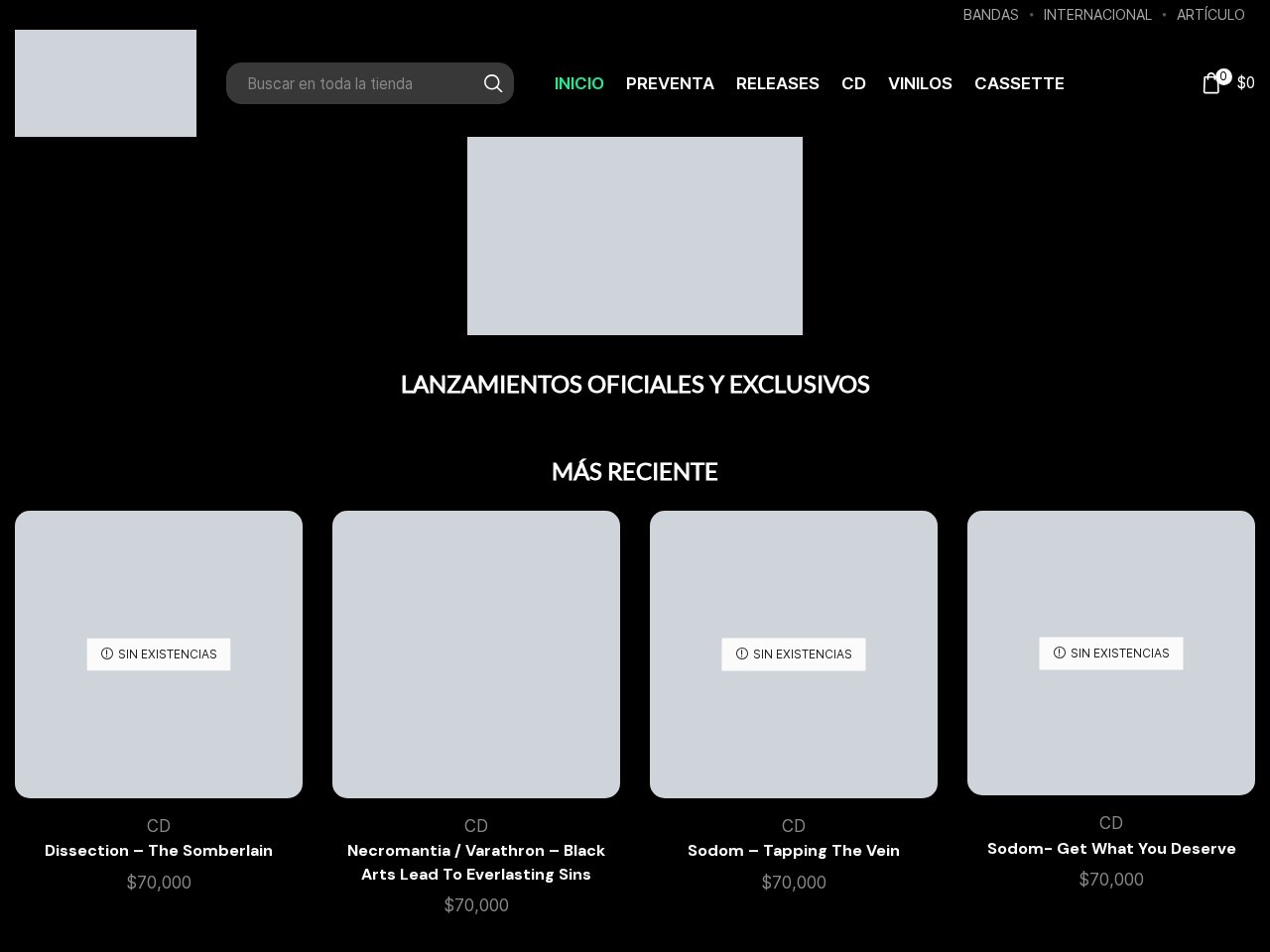
Task: View Necromantia / Varathron – Black Arts release
Action: pos(476,862)
